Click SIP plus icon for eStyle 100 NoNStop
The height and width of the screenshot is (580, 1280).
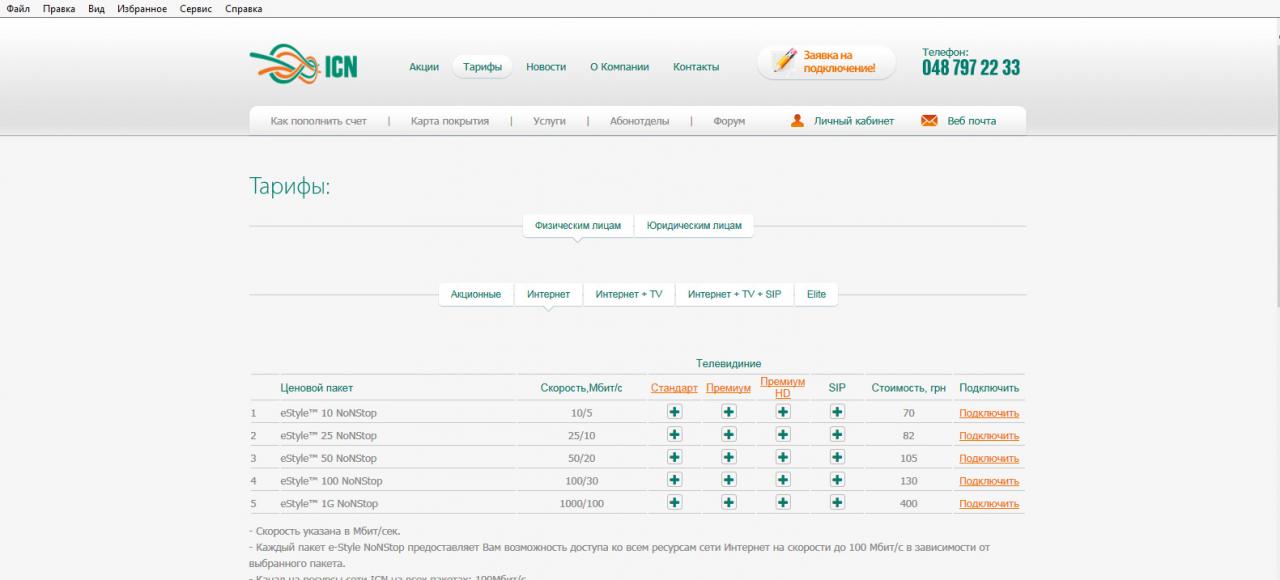click(x=837, y=480)
